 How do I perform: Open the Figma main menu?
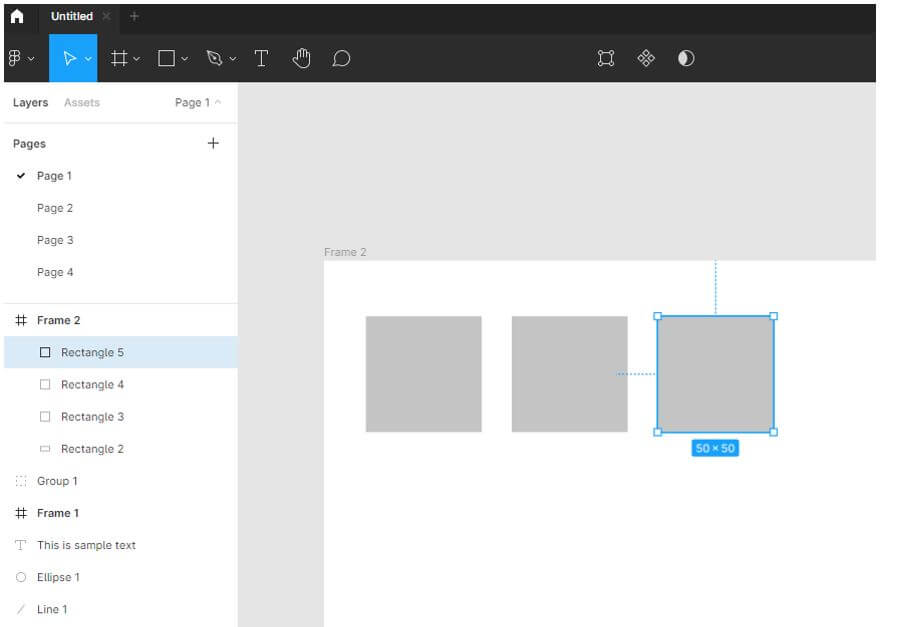point(15,58)
